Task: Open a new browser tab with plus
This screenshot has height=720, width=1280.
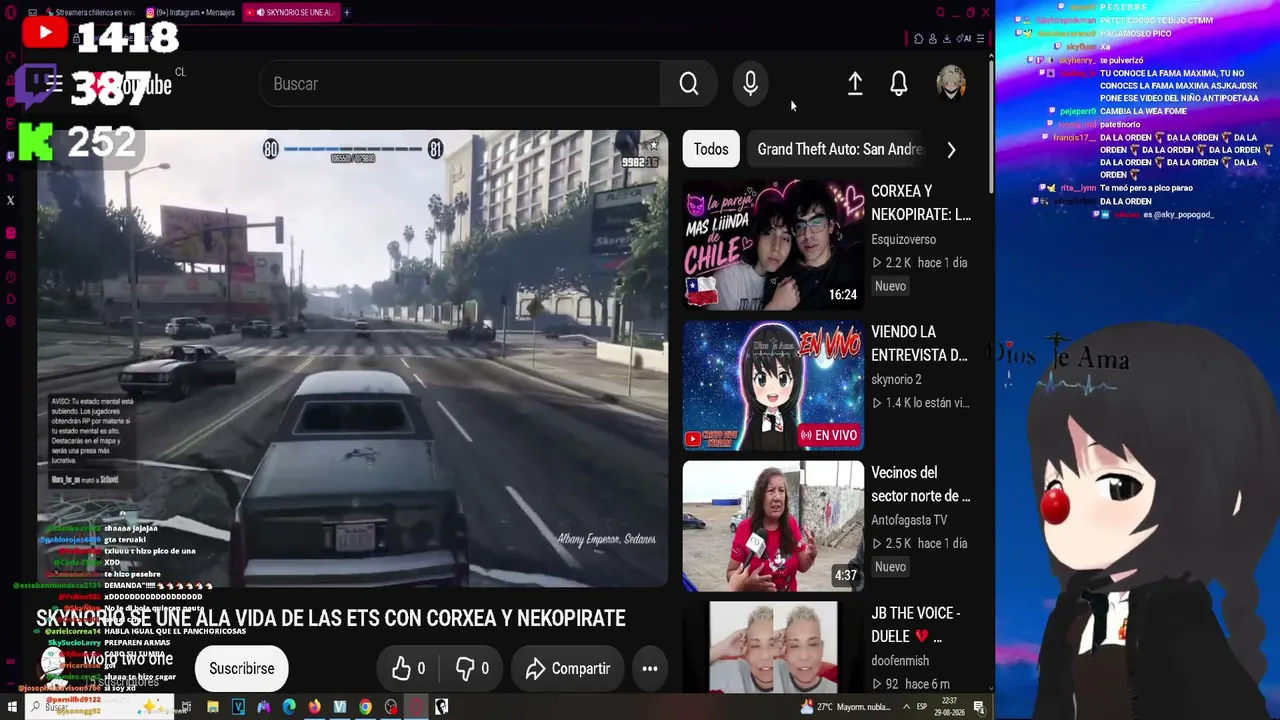Action: coord(347,13)
